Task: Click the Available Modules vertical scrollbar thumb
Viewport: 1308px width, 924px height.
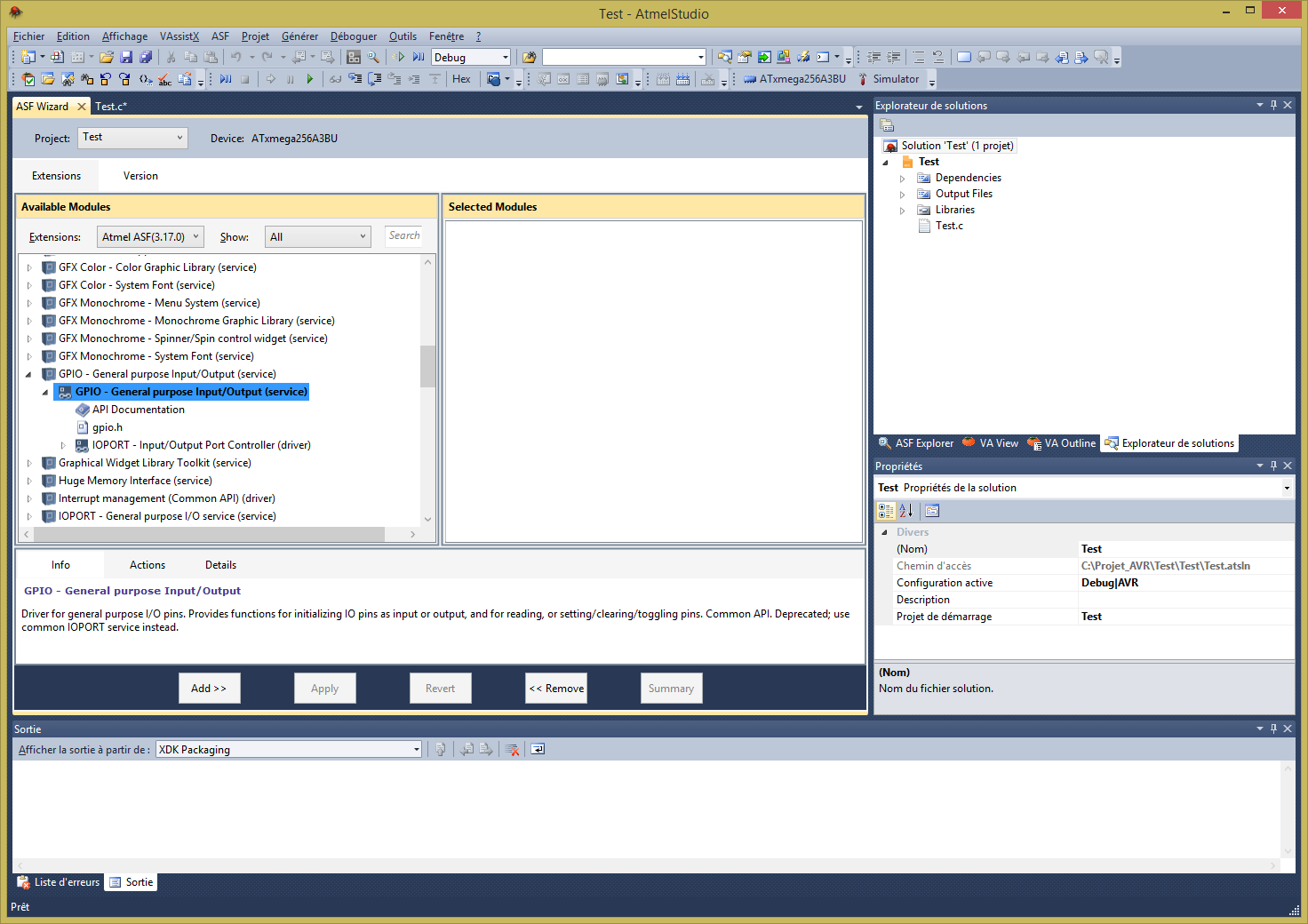Action: (x=427, y=366)
